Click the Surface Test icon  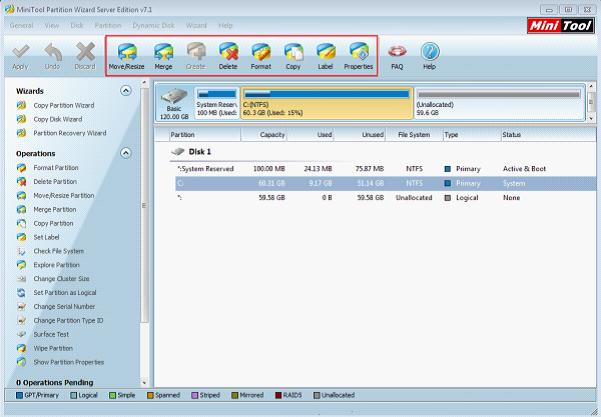point(21,335)
